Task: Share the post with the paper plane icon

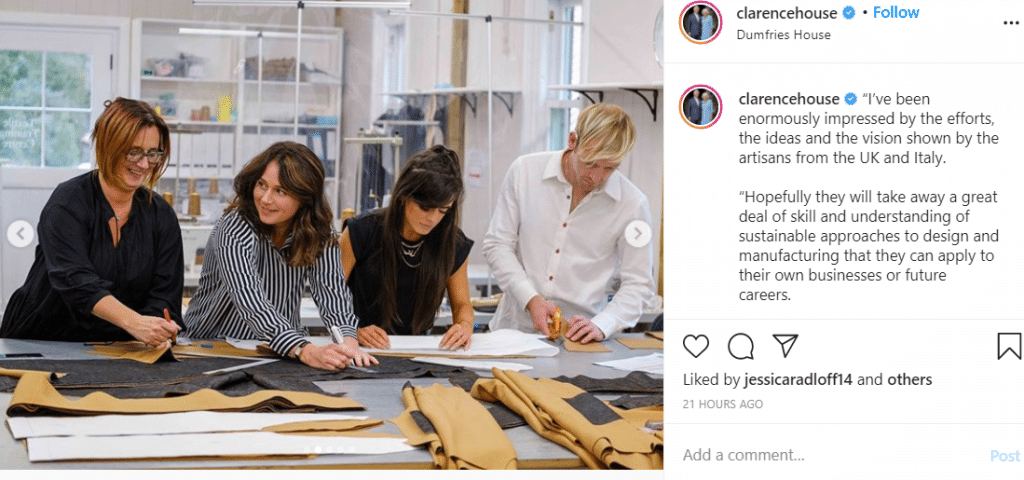Action: [784, 345]
